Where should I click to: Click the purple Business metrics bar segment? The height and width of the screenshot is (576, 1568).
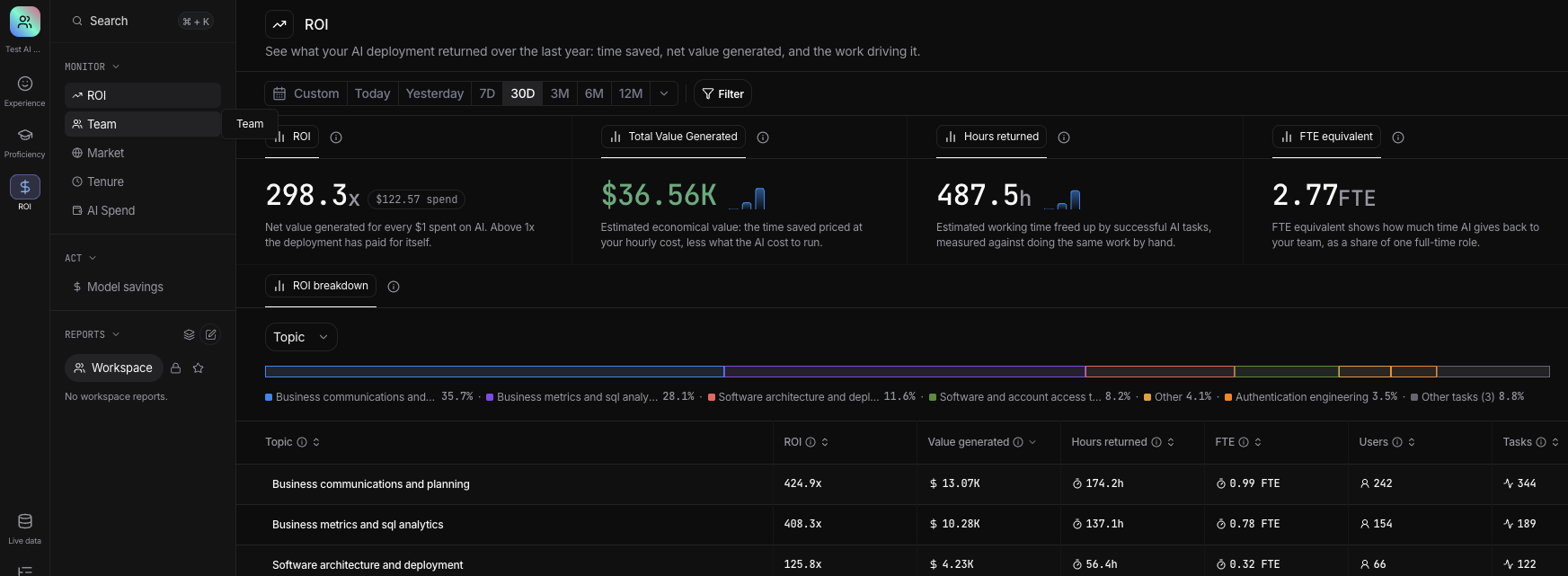tap(905, 371)
